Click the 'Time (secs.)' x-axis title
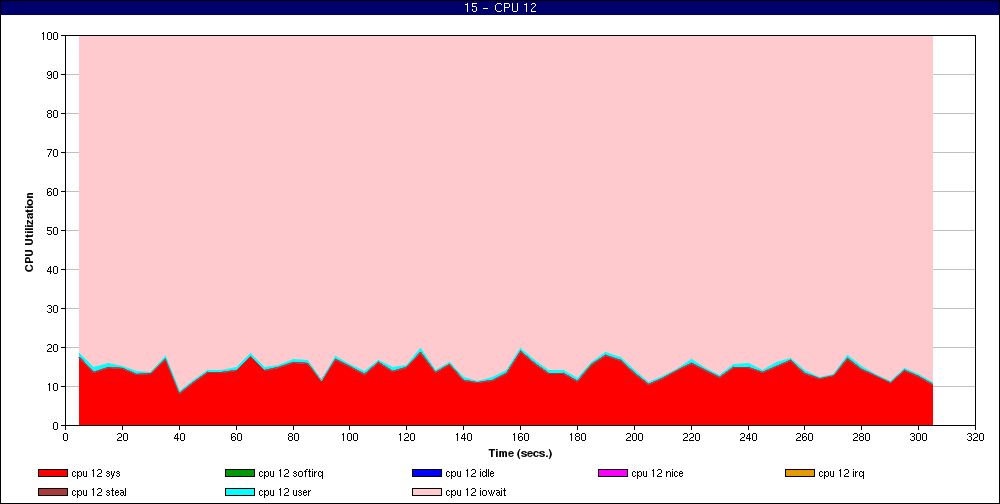1000x504 pixels. [520, 454]
